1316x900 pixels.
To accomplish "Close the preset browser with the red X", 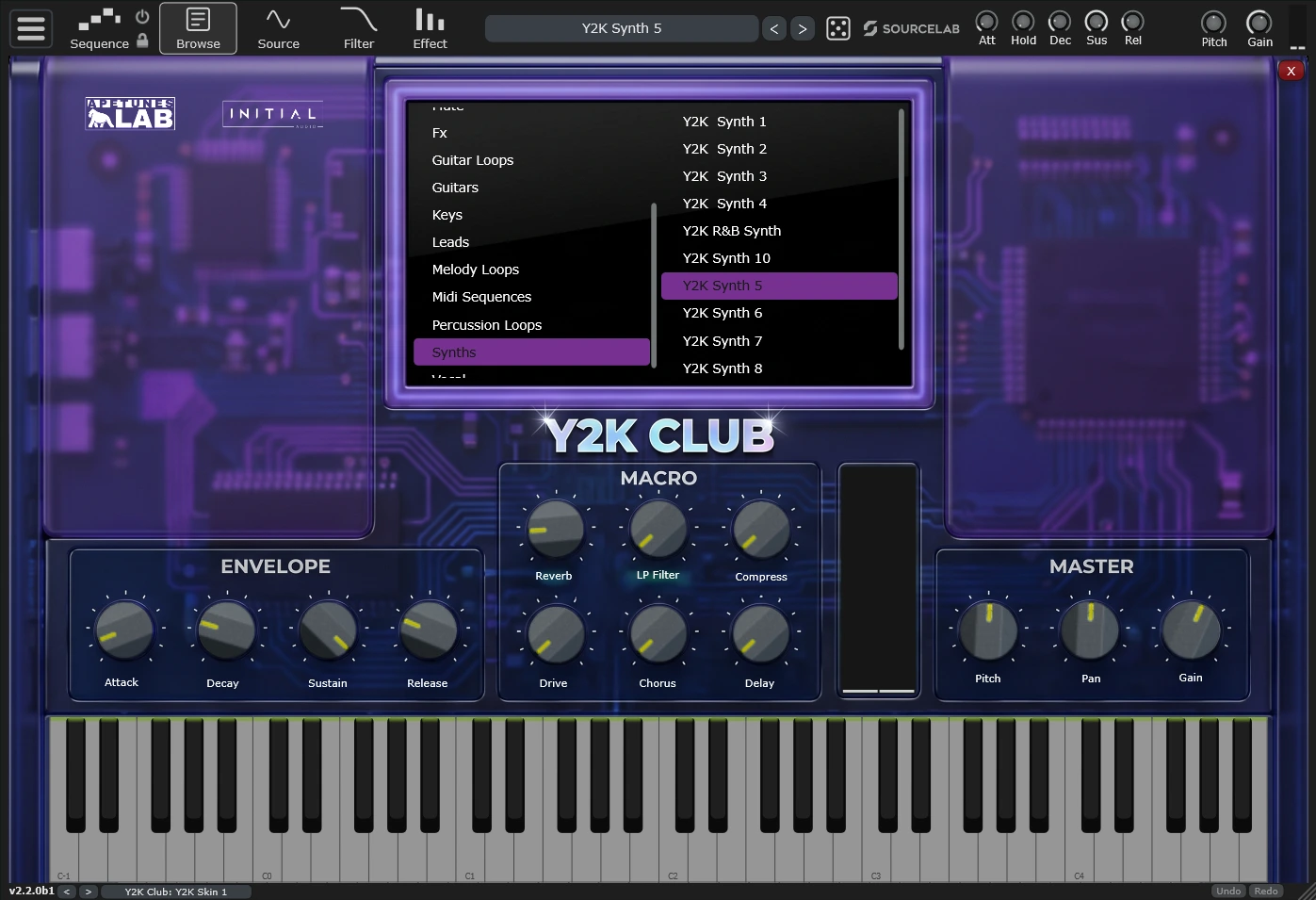I will (x=1292, y=70).
